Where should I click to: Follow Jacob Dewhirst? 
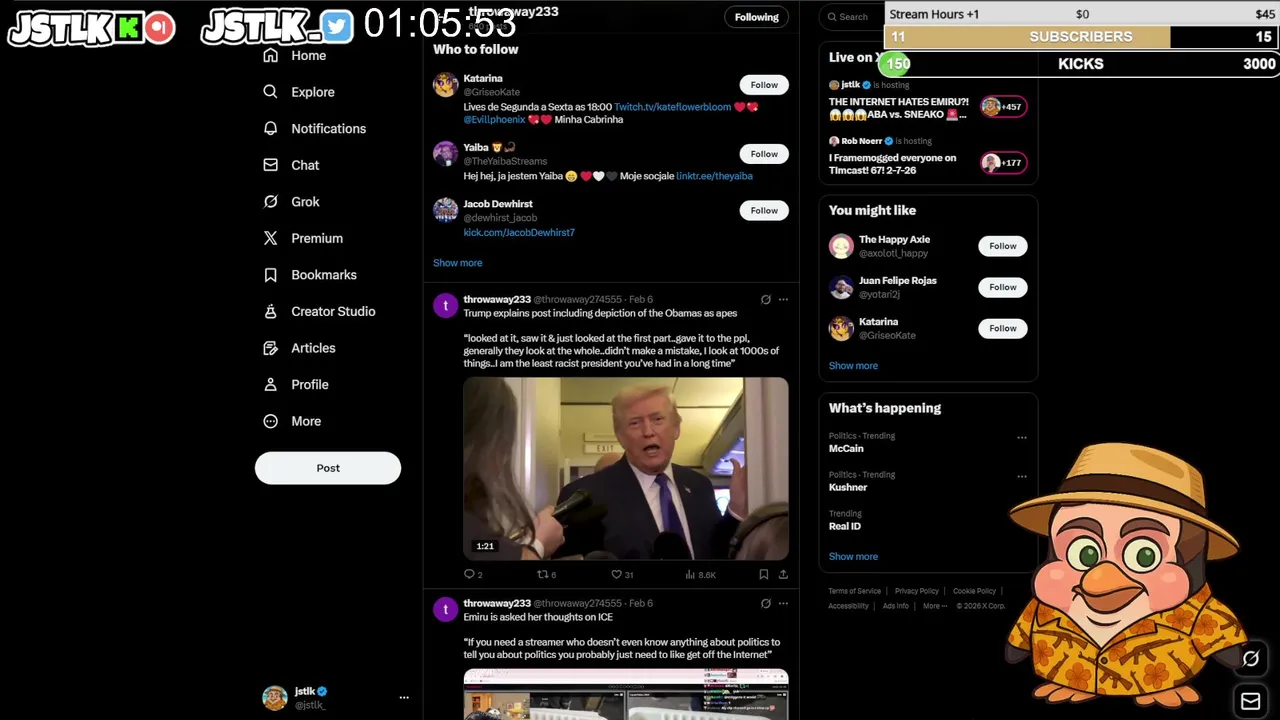(x=764, y=210)
